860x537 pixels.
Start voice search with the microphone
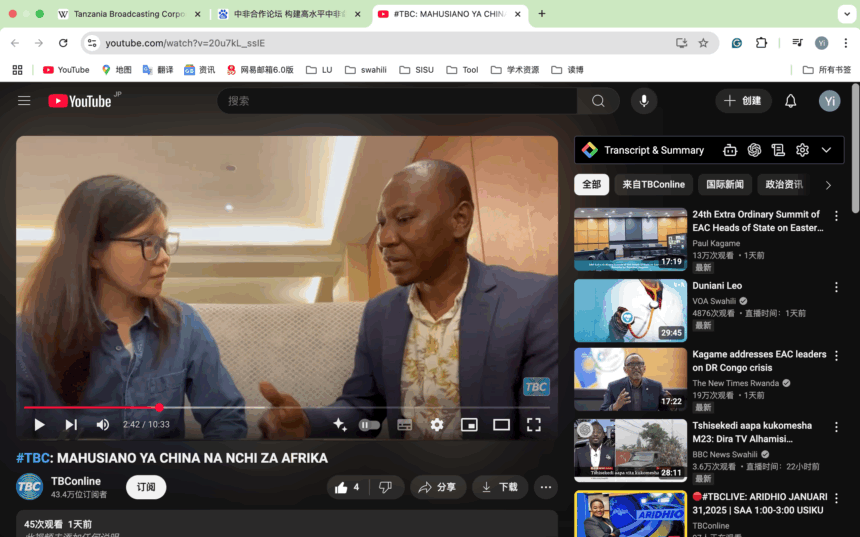point(644,101)
